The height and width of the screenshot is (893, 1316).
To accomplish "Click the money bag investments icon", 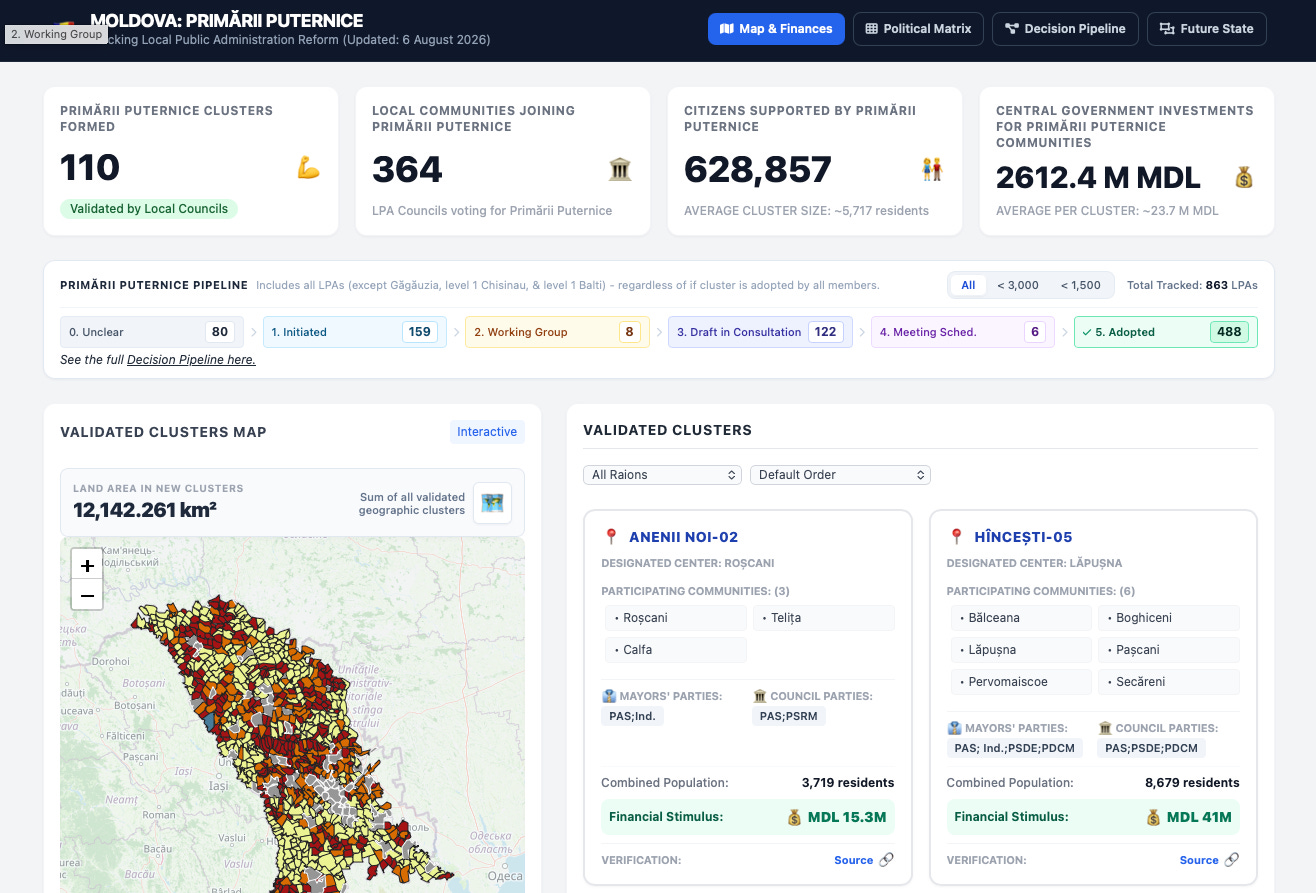I will pos(1243,177).
